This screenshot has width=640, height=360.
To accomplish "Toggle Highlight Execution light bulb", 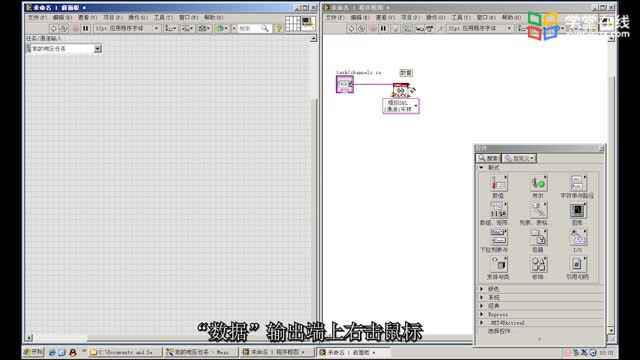I will 395,28.
